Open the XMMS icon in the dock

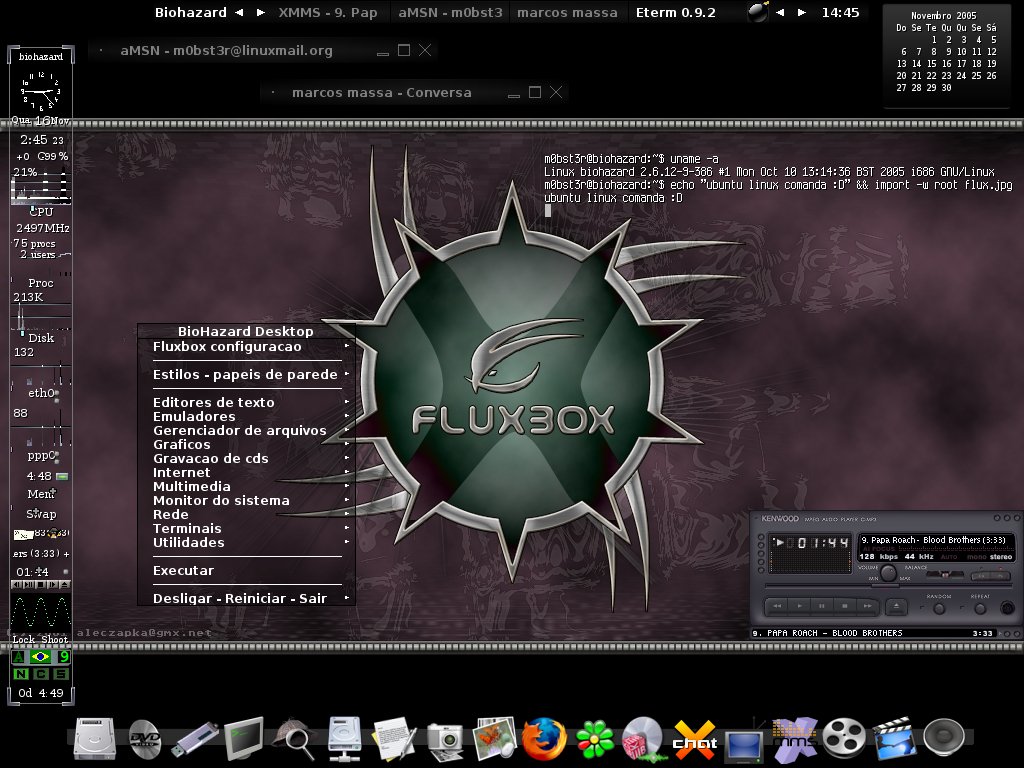[x=794, y=739]
